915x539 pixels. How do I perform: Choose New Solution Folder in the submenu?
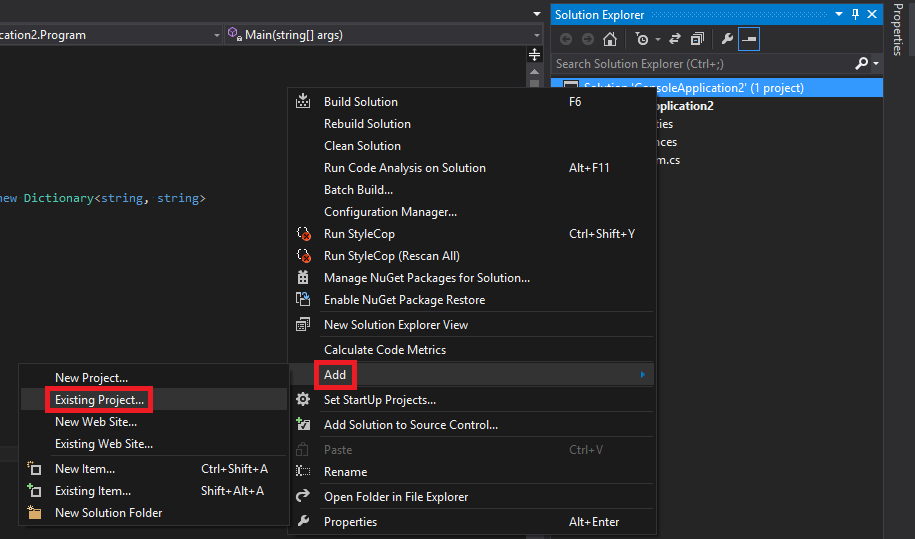109,513
